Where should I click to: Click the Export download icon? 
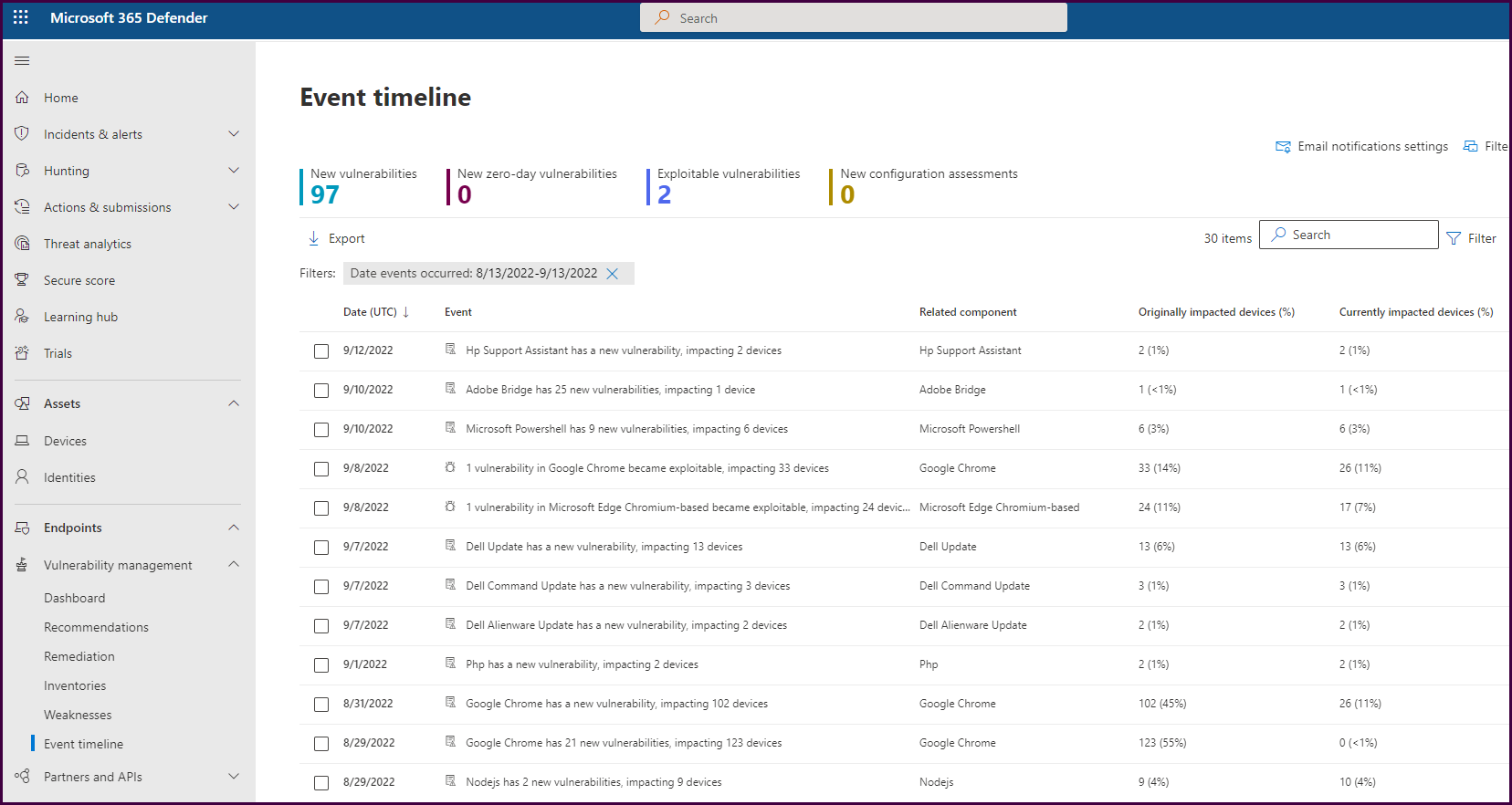click(x=314, y=238)
